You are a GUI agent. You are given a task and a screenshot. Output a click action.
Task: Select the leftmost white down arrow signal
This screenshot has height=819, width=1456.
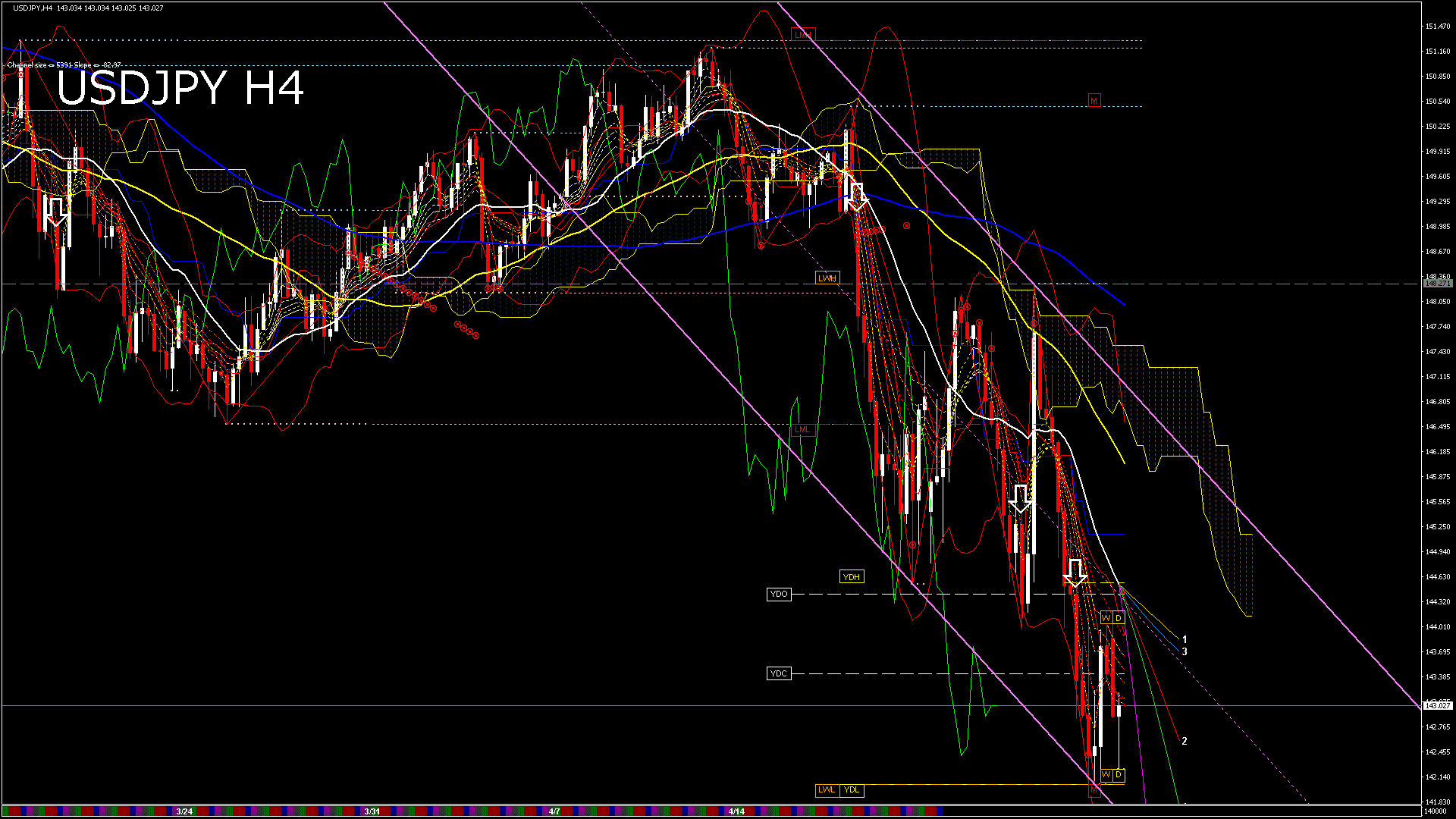point(56,212)
